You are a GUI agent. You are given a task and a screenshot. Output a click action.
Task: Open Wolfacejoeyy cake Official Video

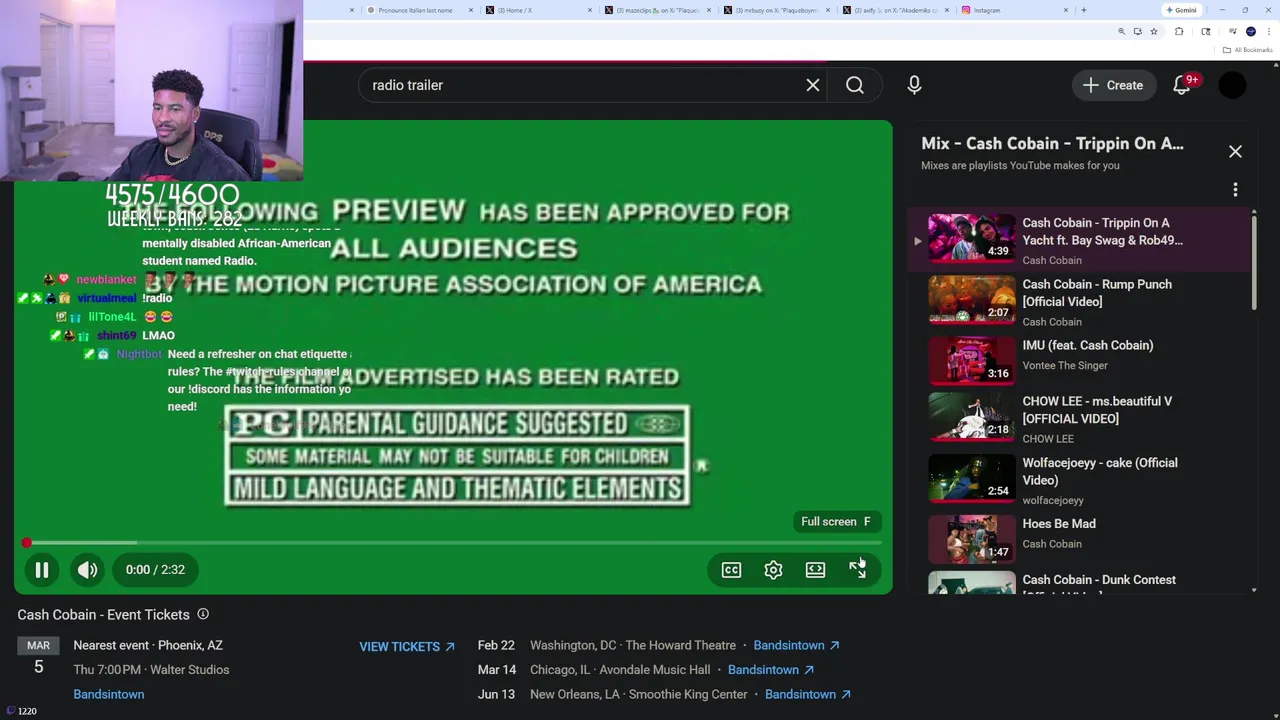1080,480
